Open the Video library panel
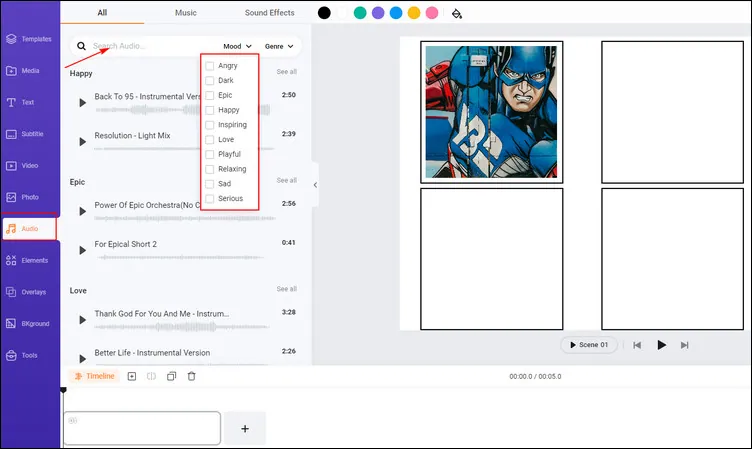 point(22,165)
